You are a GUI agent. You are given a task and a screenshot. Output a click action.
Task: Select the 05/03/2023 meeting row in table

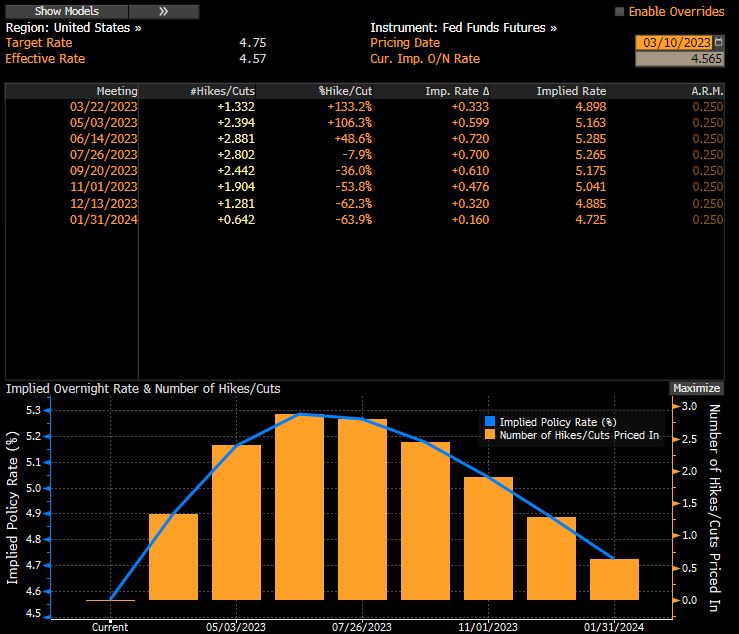[364, 123]
